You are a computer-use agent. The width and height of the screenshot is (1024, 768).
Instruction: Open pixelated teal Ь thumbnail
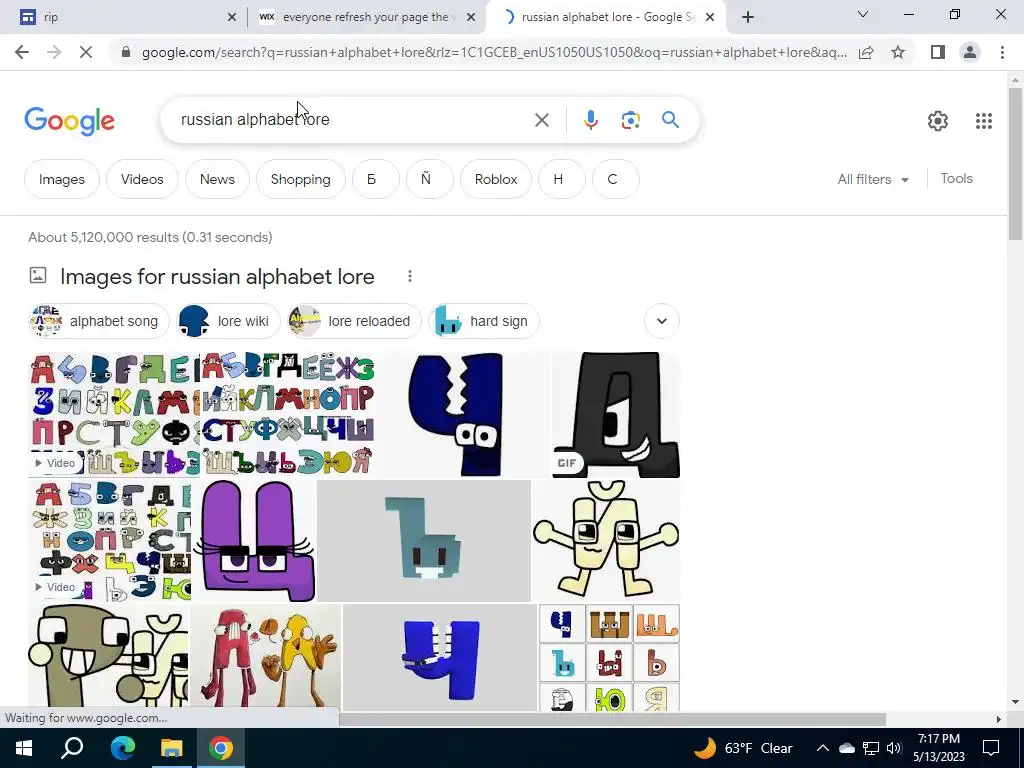click(x=424, y=541)
